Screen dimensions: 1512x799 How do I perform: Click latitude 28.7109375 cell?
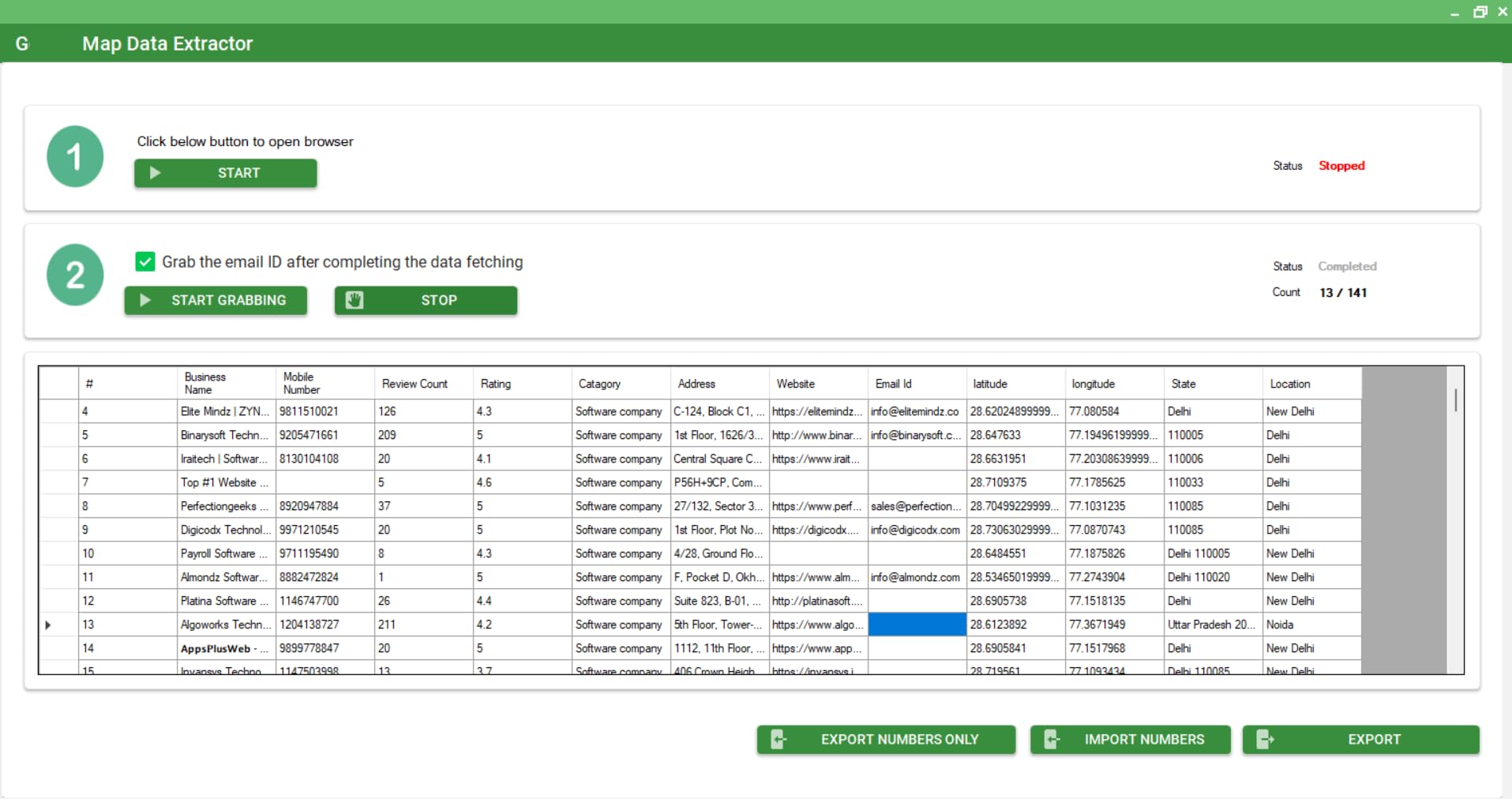1016,482
